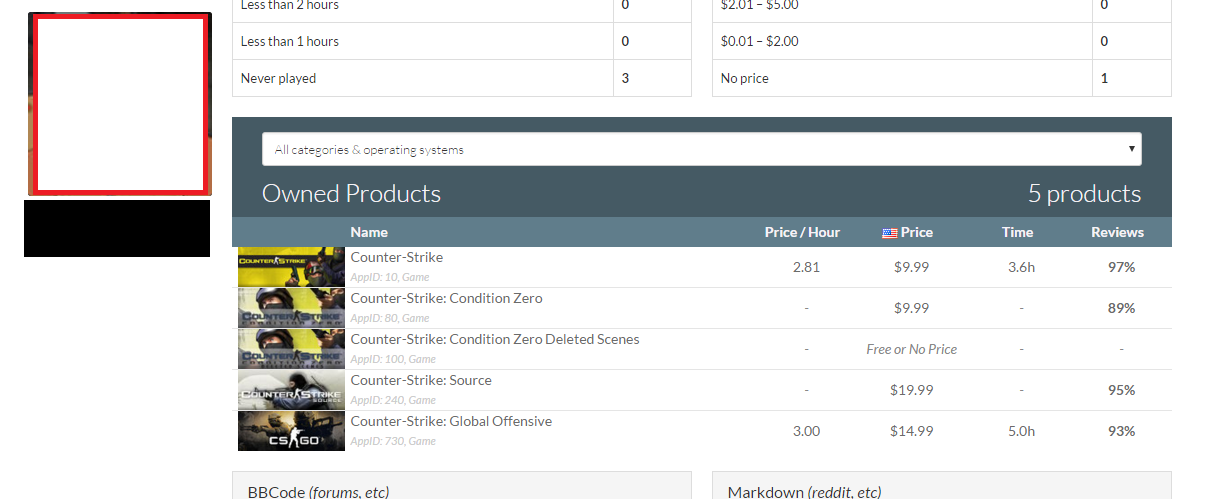
Task: Sort table by Time column
Action: click(x=1017, y=232)
